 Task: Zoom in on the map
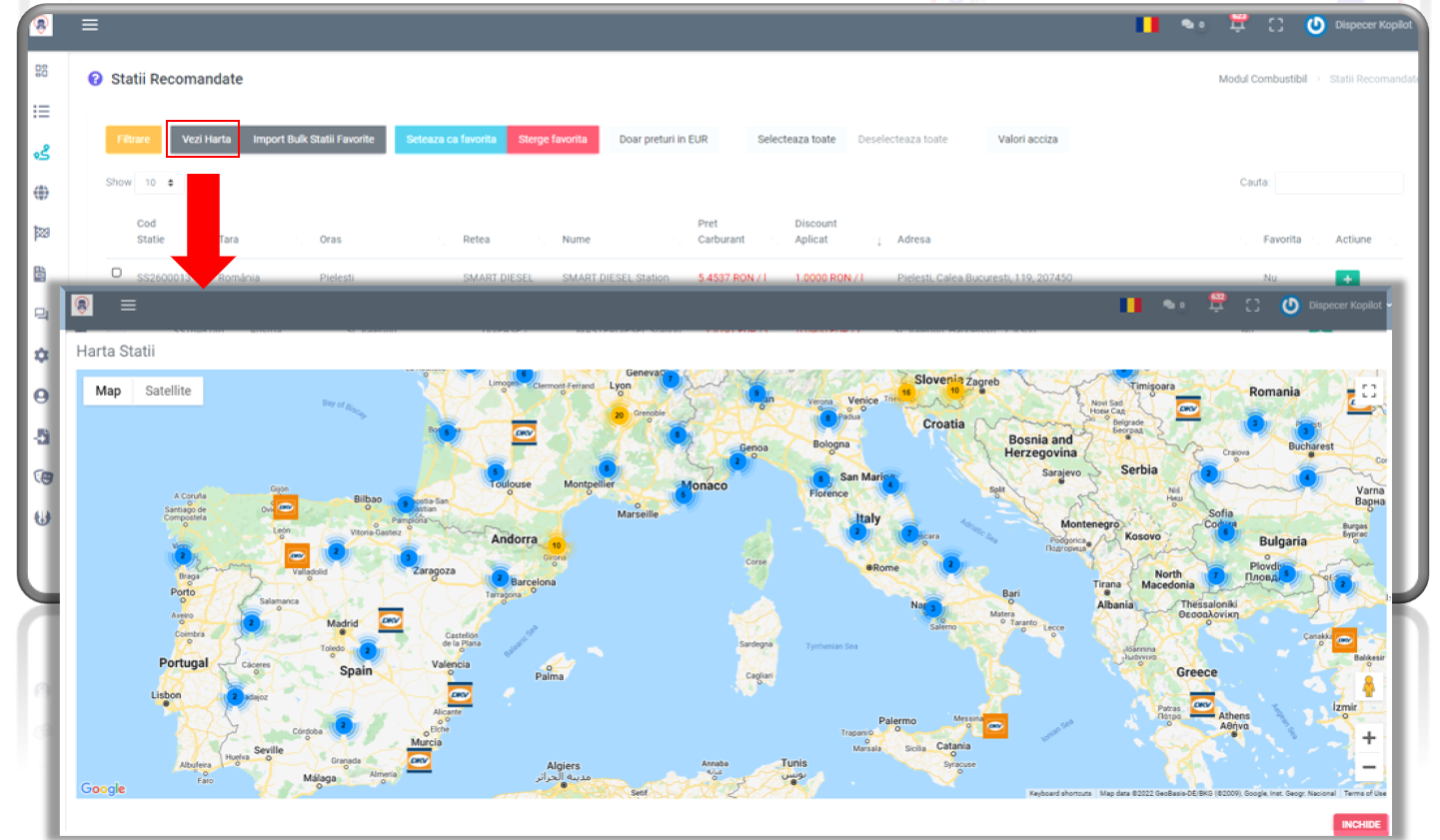[1368, 738]
